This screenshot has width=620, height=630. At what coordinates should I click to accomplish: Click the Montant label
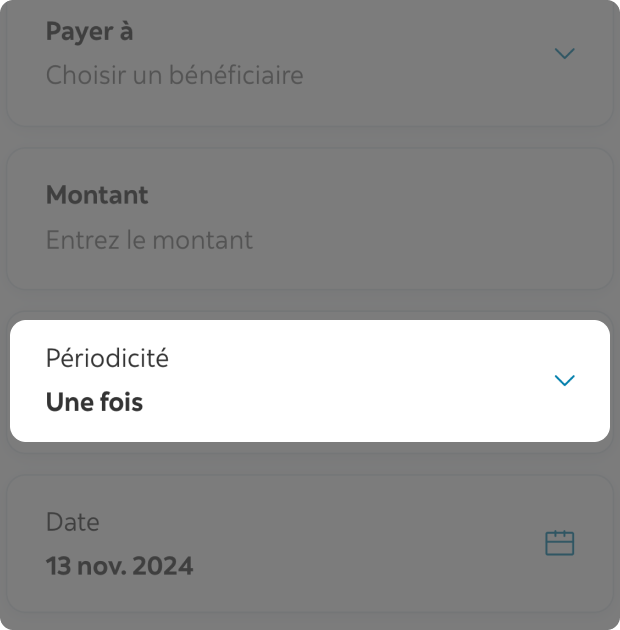(97, 195)
